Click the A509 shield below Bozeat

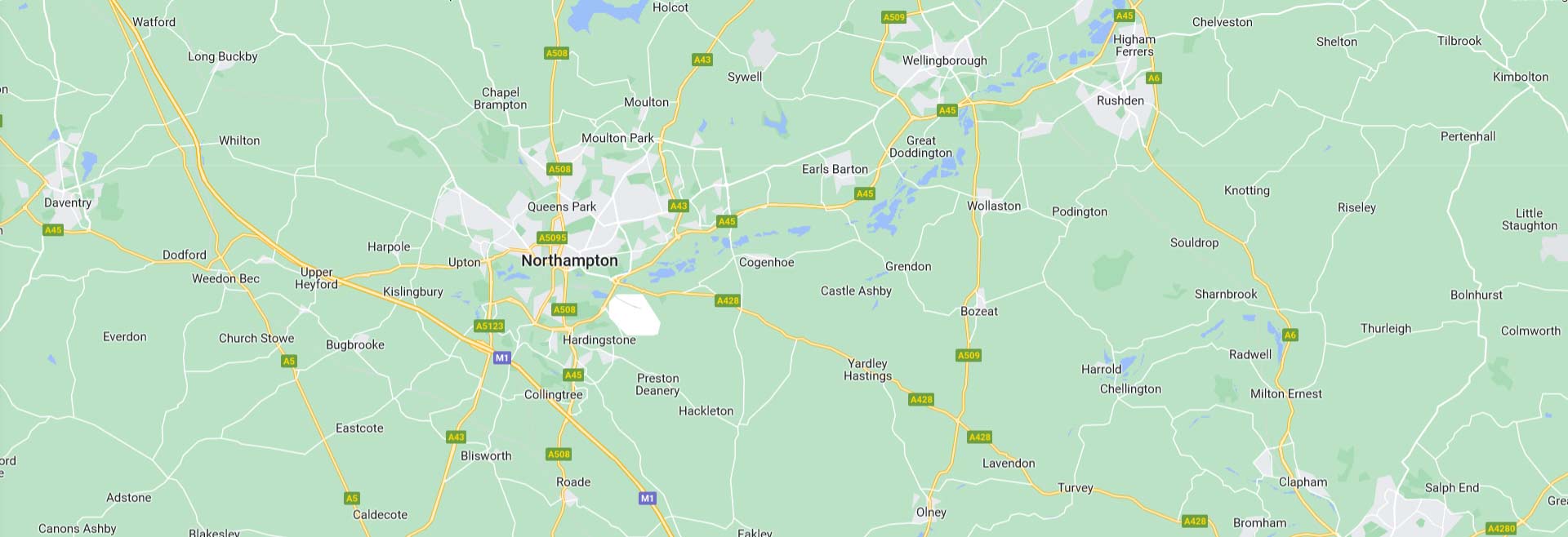[969, 355]
